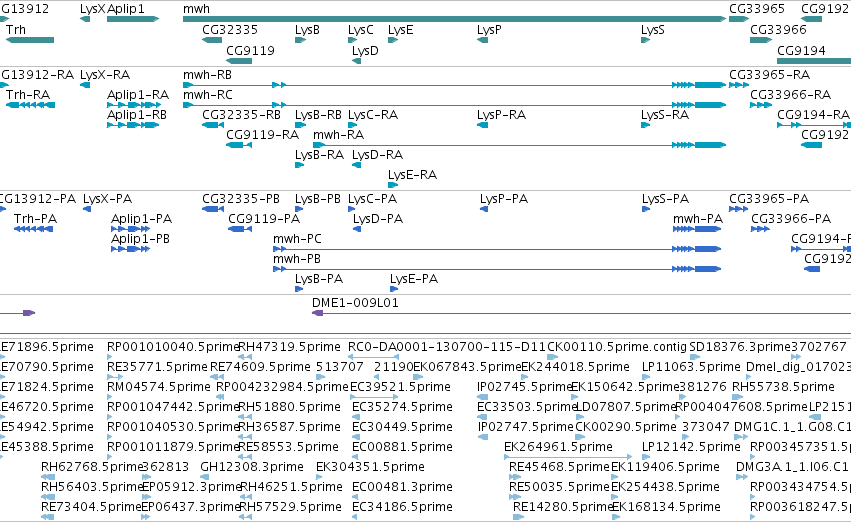Select the IP02745.5prime EST label
This screenshot has width=851, height=522.
tap(525, 387)
